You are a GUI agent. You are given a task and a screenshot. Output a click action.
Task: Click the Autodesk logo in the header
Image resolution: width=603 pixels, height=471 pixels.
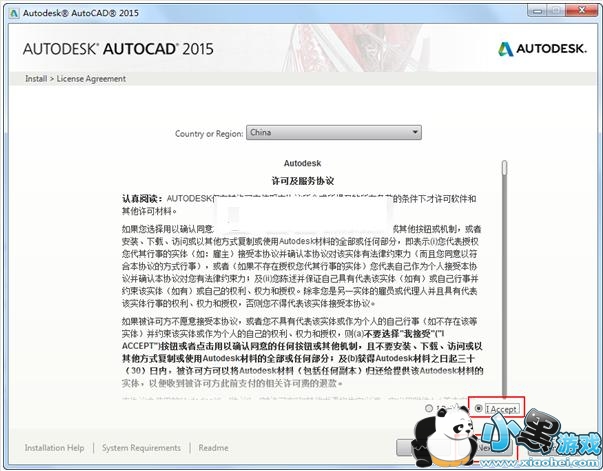(542, 49)
